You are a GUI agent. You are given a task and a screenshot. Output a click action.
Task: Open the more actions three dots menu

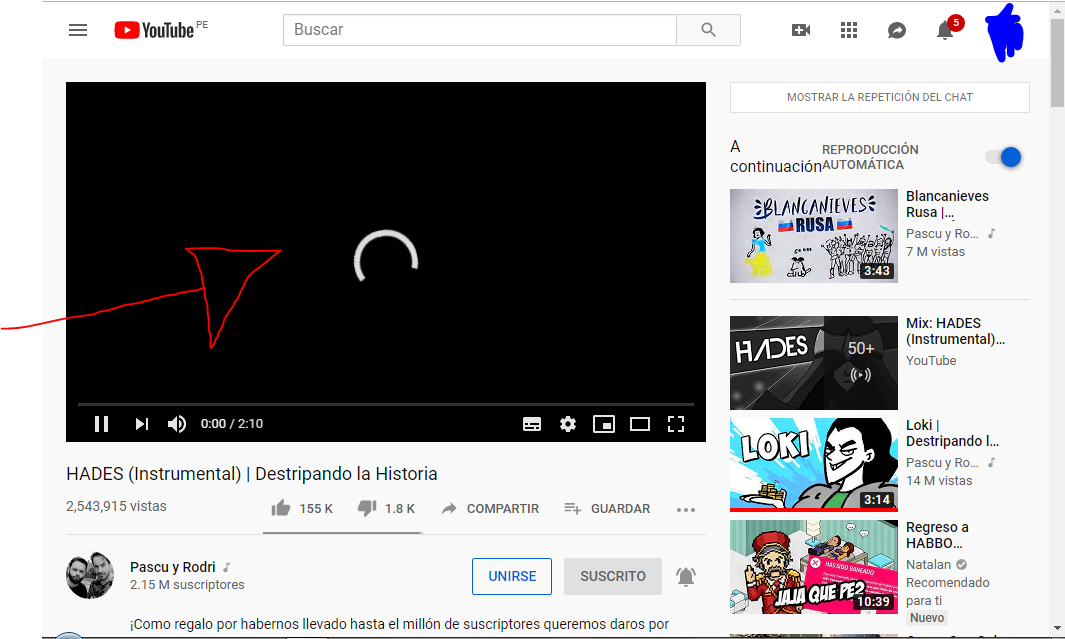(686, 509)
